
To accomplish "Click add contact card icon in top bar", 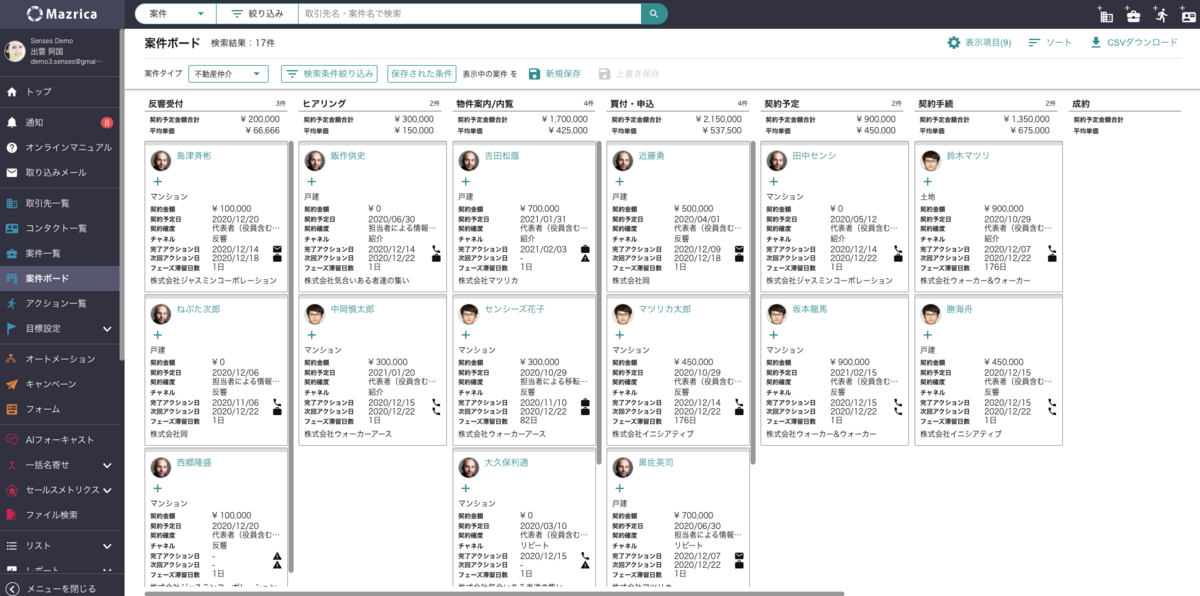I will (1187, 15).
